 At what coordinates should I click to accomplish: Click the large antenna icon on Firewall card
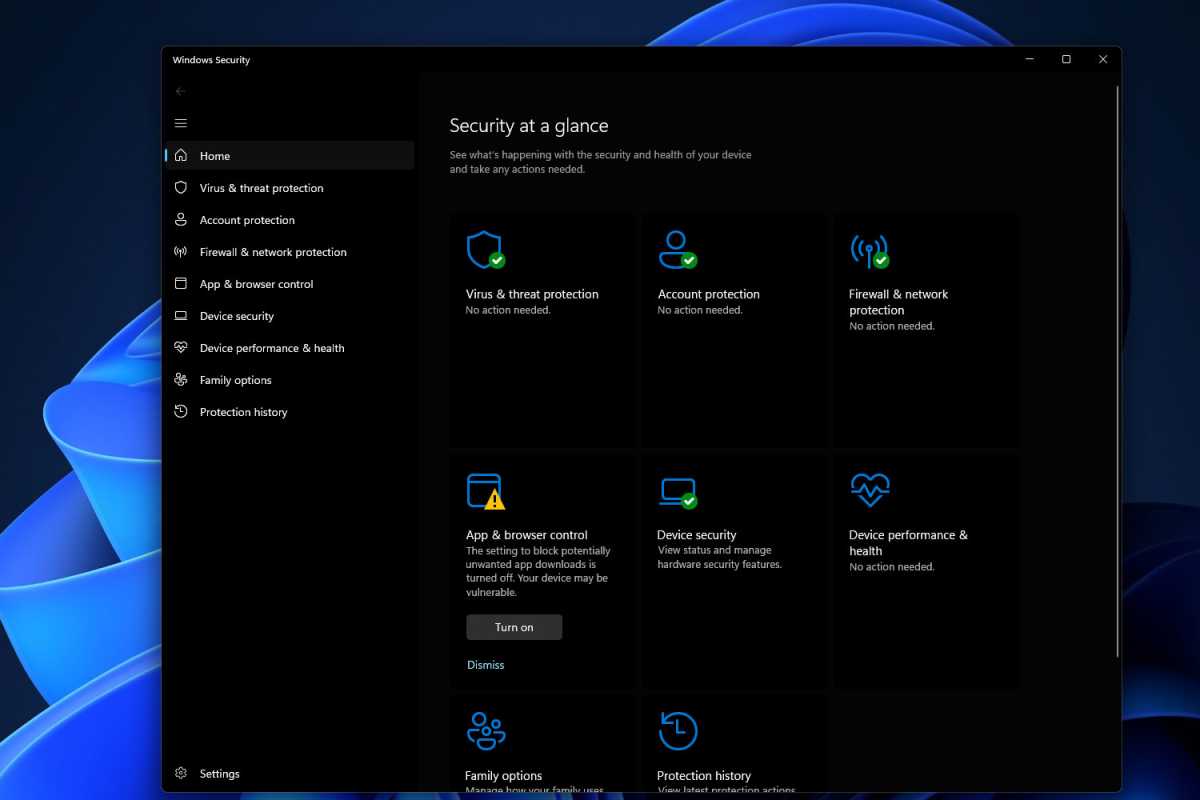pyautogui.click(x=869, y=250)
